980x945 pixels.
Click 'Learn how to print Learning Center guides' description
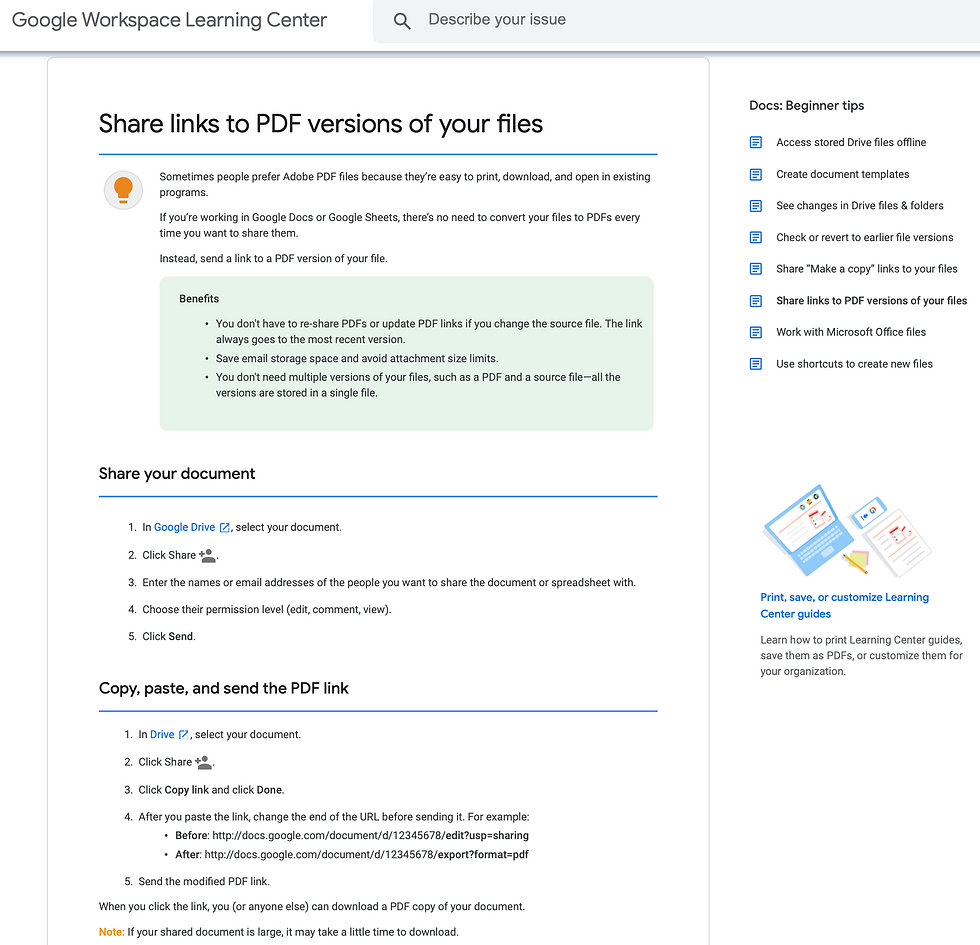point(861,656)
